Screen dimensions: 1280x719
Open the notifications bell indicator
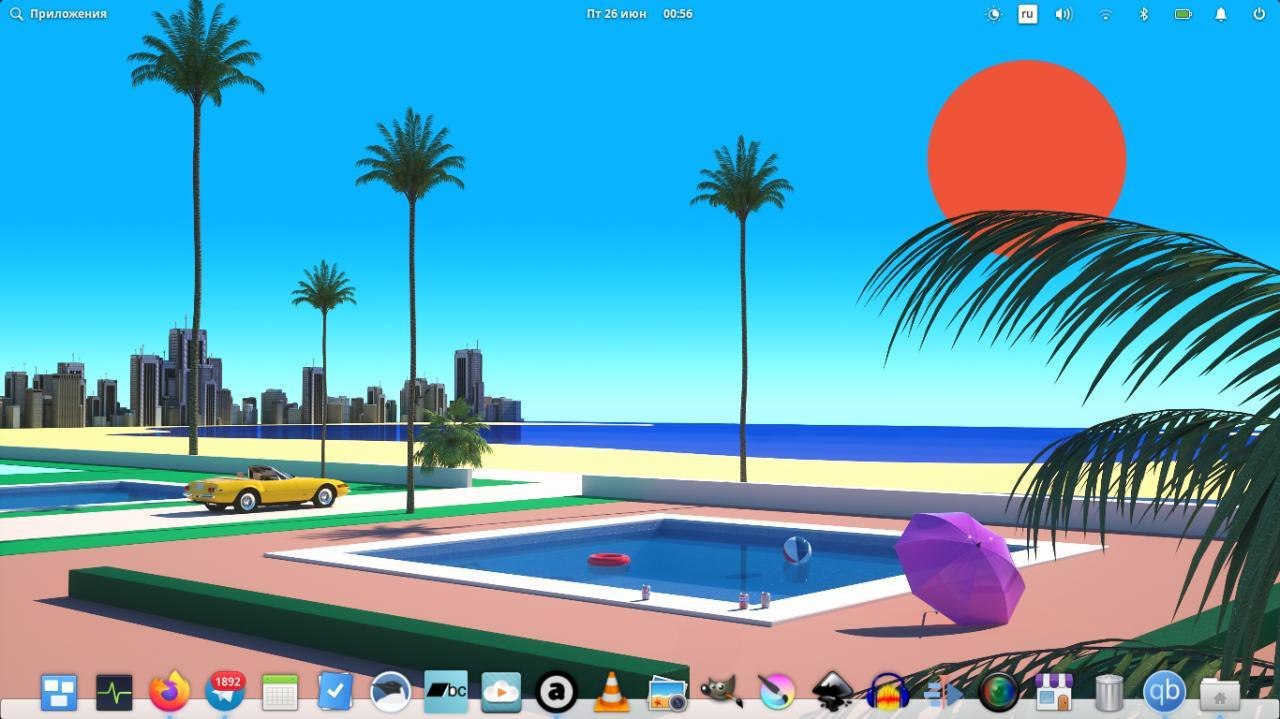[x=1220, y=14]
